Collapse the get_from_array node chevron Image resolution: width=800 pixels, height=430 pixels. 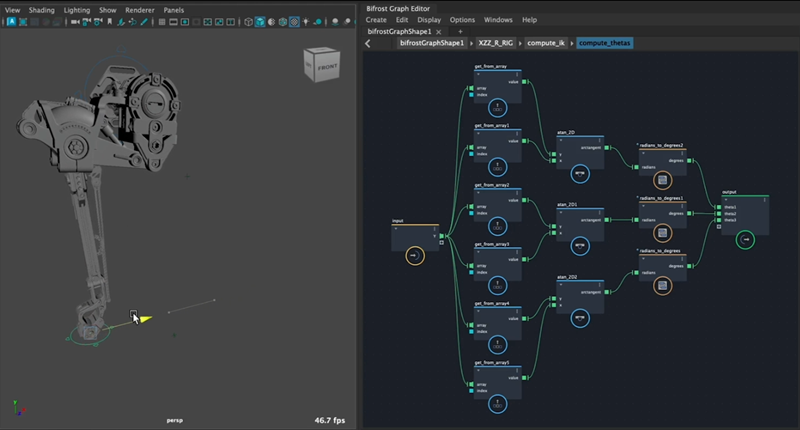[x=478, y=74]
